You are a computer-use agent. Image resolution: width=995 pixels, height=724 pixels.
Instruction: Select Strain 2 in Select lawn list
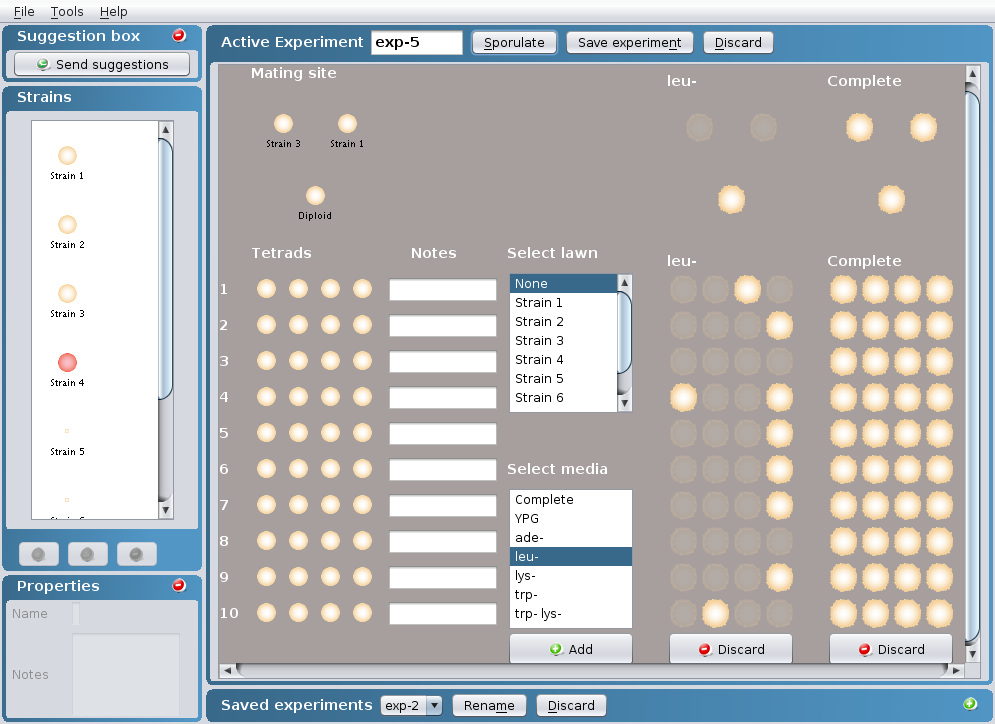(563, 322)
